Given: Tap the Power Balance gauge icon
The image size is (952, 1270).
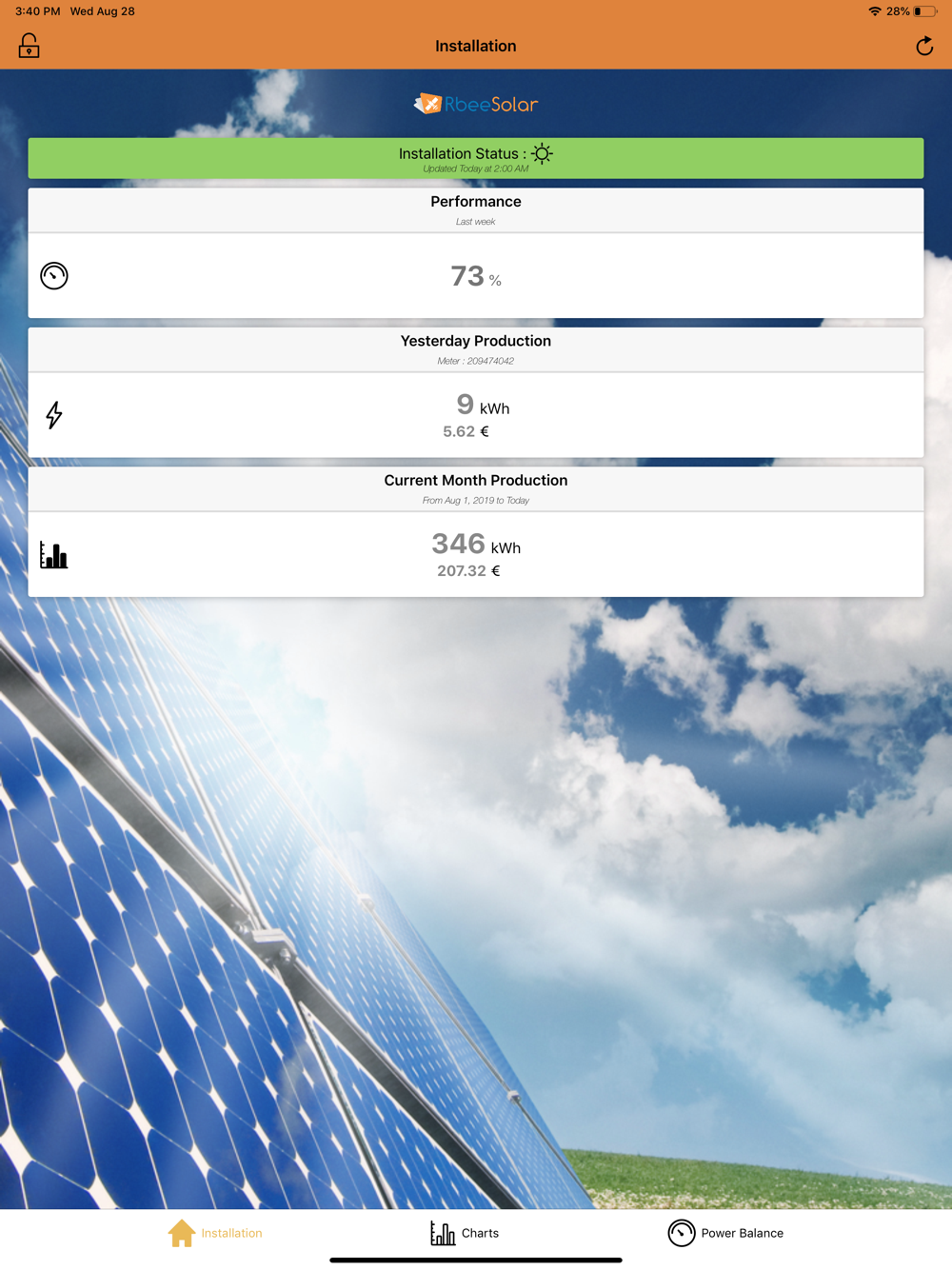Looking at the screenshot, I should (682, 1233).
